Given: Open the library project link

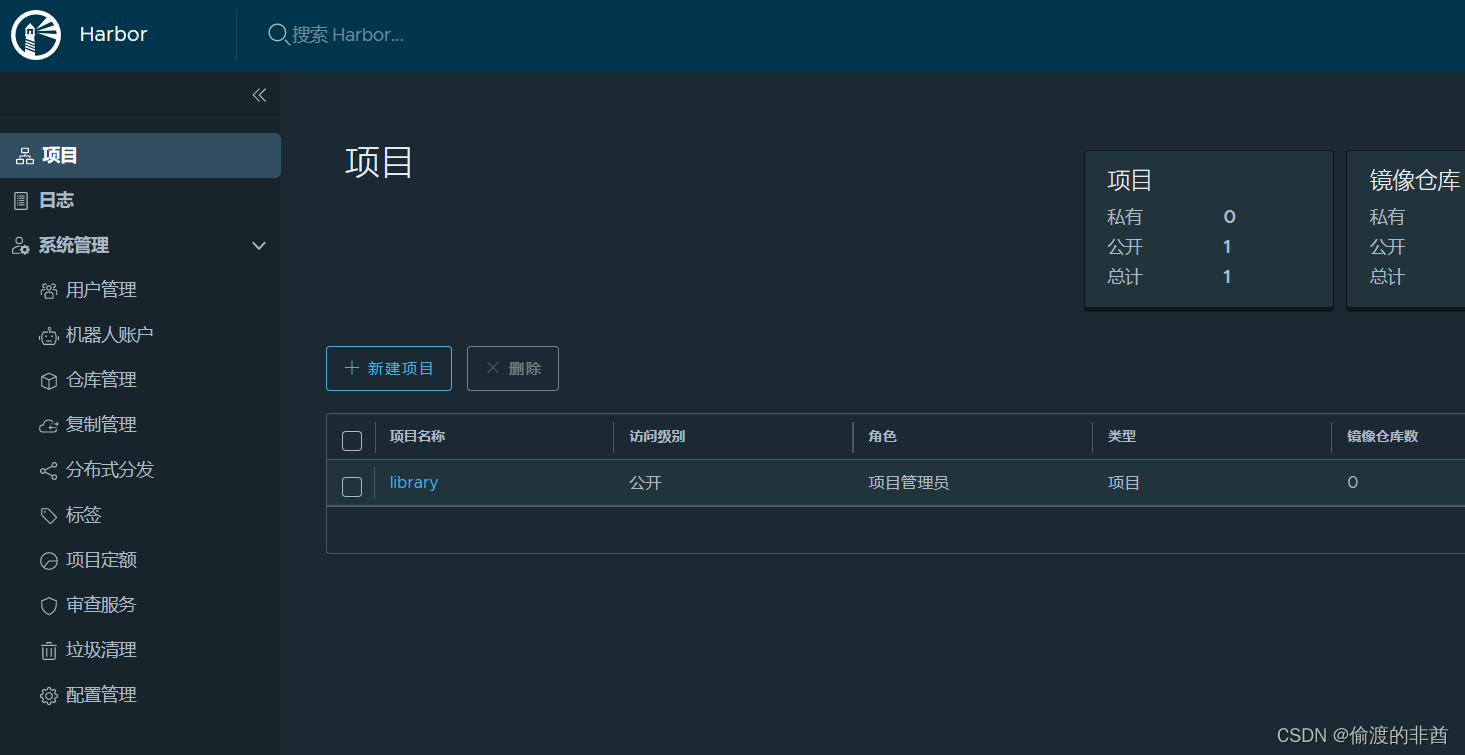Looking at the screenshot, I should 414,483.
